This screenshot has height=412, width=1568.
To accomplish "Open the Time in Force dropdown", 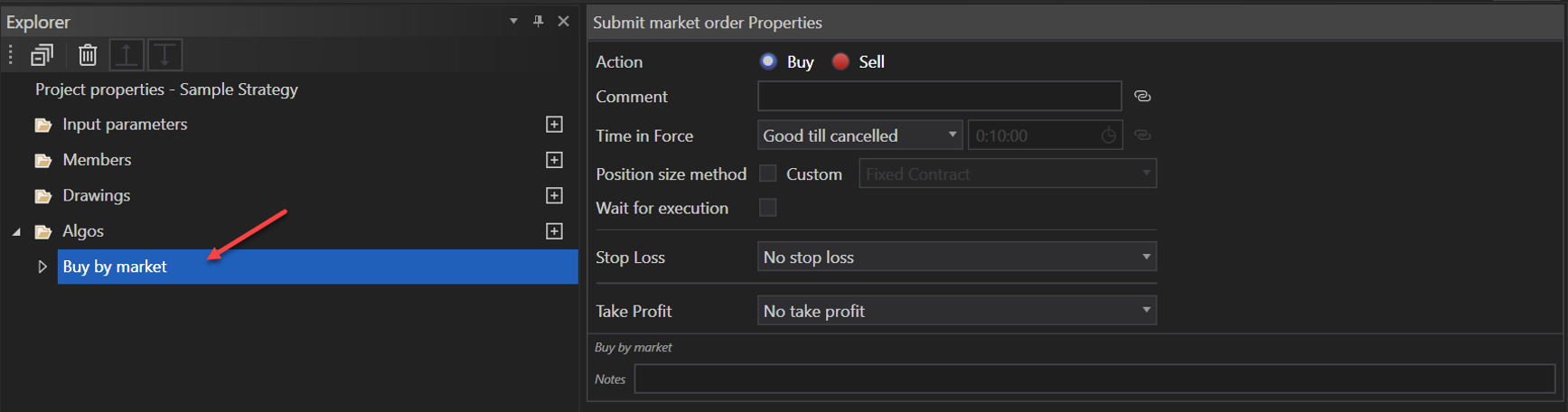I will click(859, 136).
